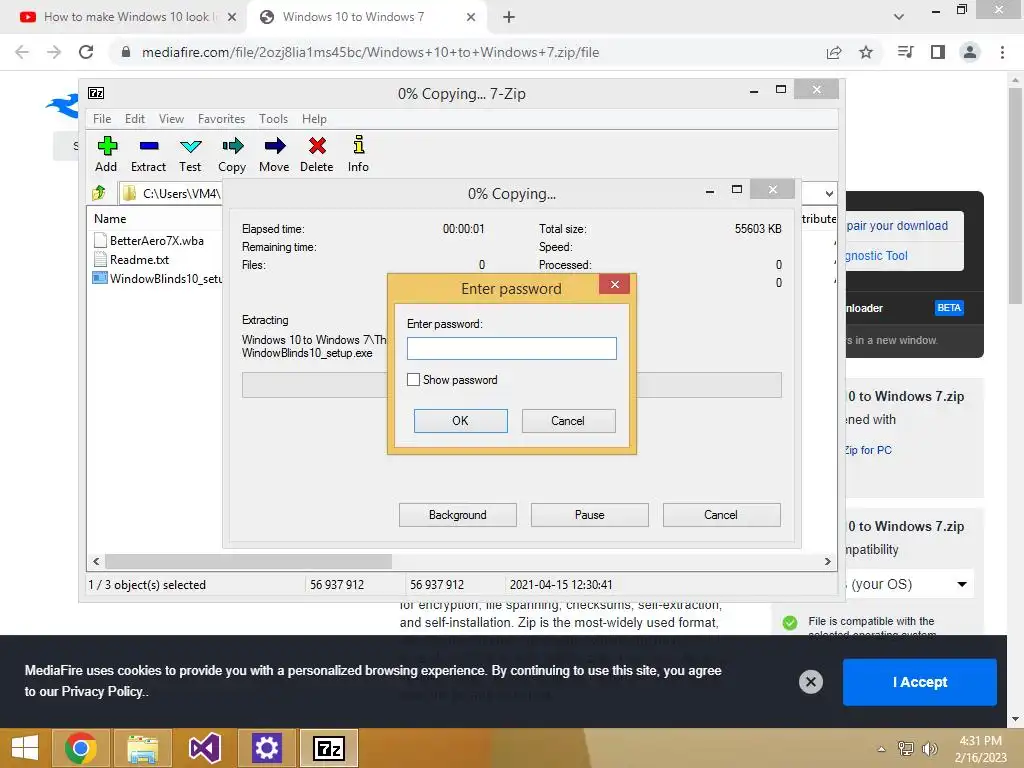1024x768 pixels.
Task: Click OK in the Enter password dialog
Action: (460, 421)
